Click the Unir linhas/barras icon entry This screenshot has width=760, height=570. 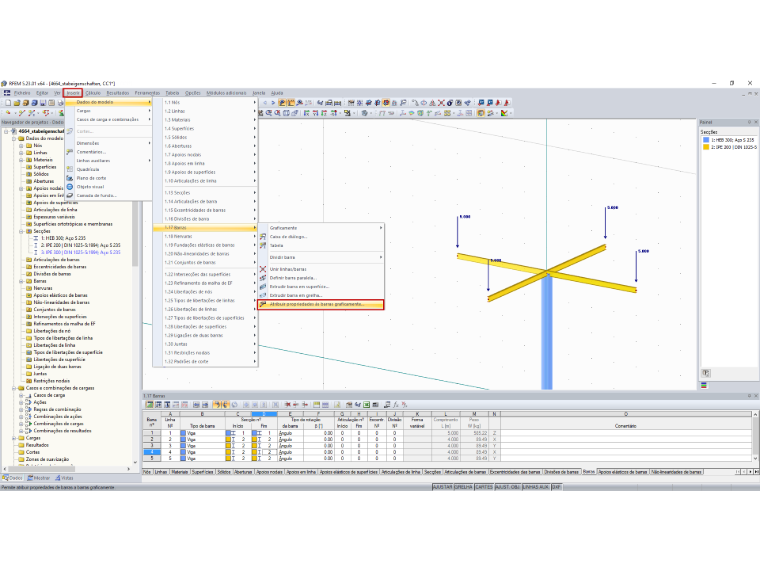coord(263,269)
